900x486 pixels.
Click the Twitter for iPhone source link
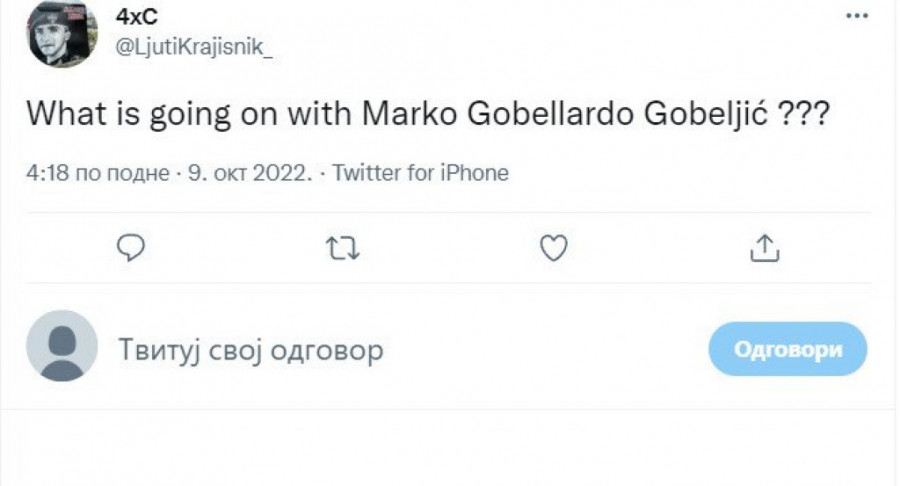click(x=420, y=173)
